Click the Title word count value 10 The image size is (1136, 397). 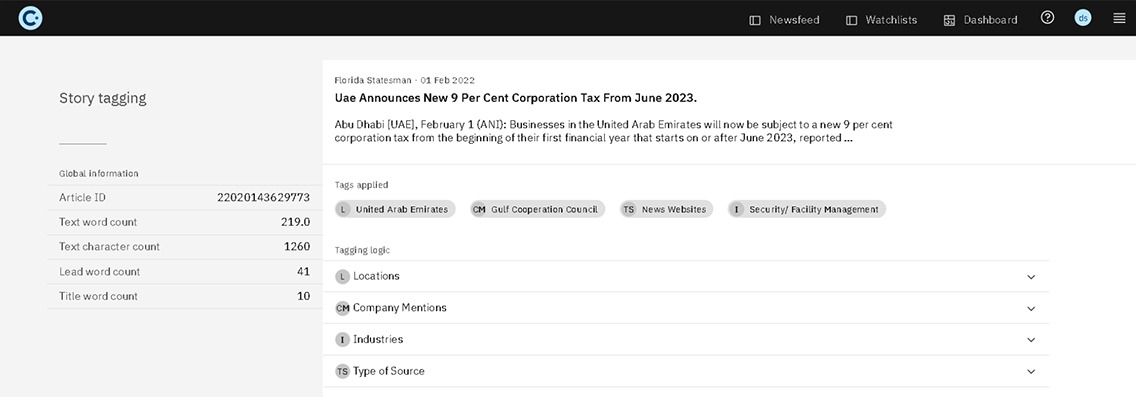coord(304,296)
